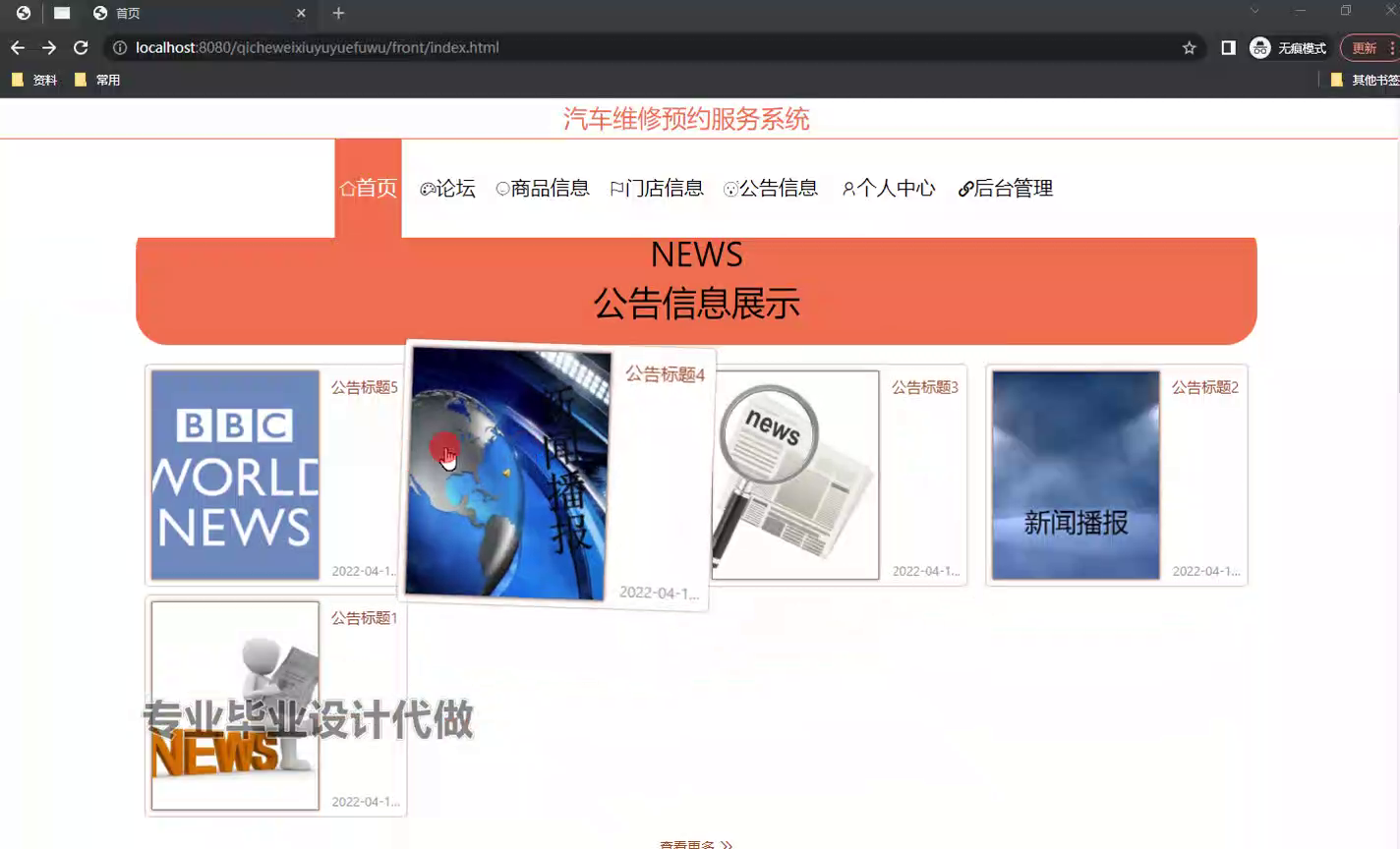Click the date text under 公告标题3
Screen dimensions: 1400x849
926,571
